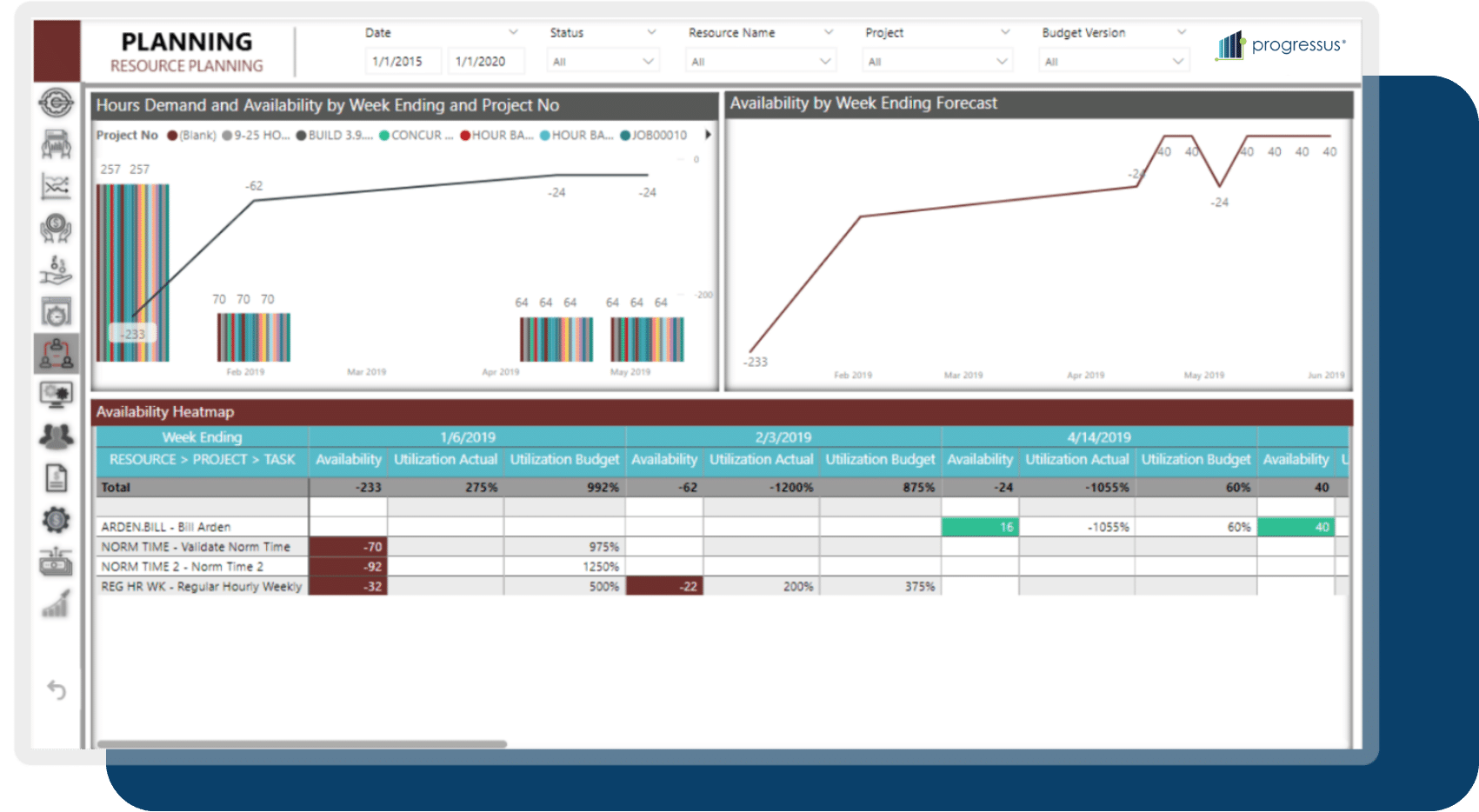Click the -22 availability cell

click(664, 587)
